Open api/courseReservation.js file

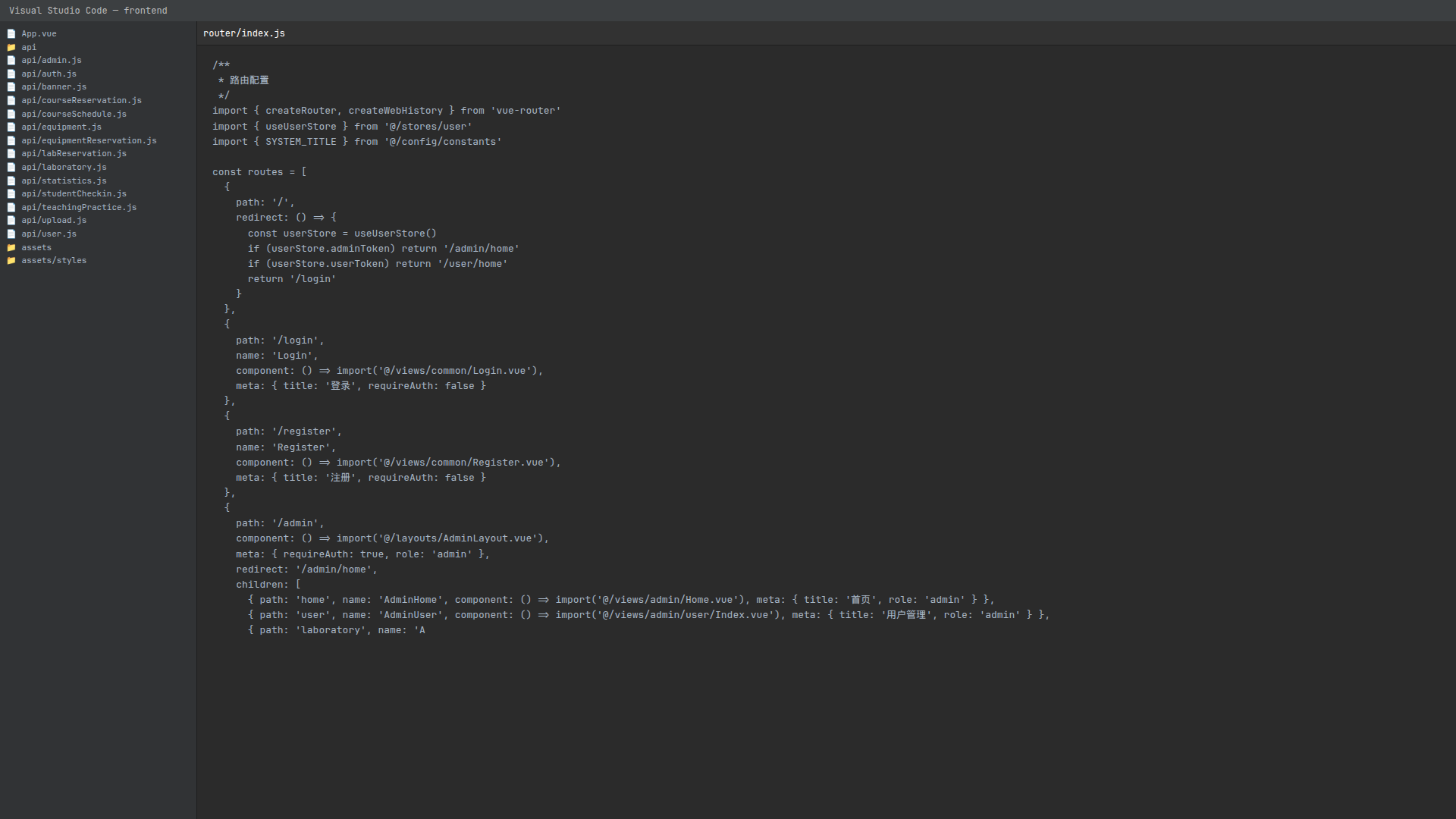81,101
